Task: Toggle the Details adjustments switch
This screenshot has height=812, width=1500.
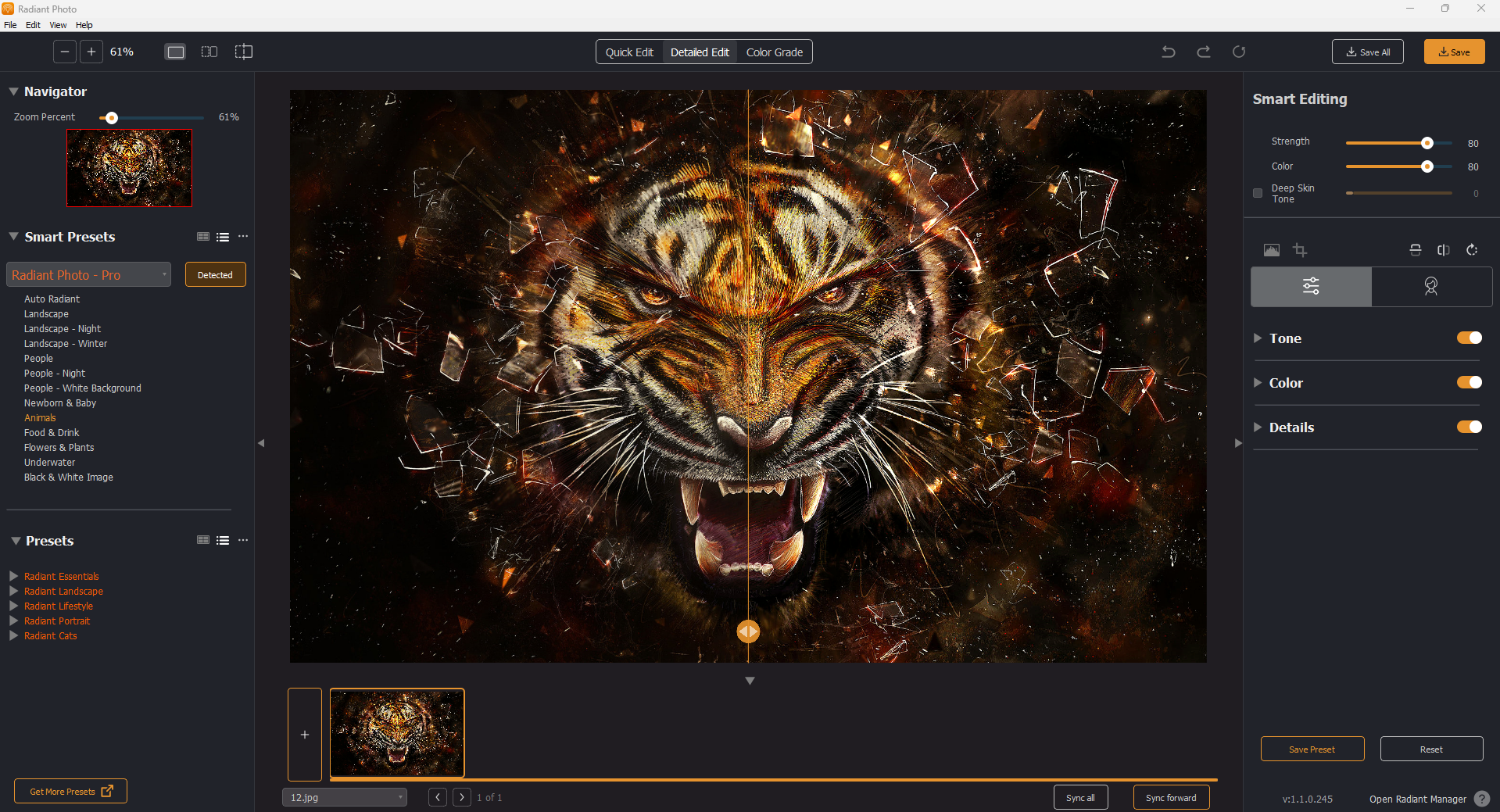Action: point(1470,427)
